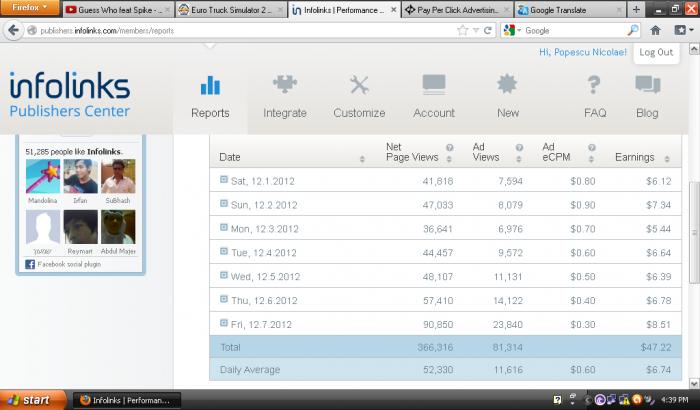Open the search engine dropdown
This screenshot has height=410, width=700.
512,30
